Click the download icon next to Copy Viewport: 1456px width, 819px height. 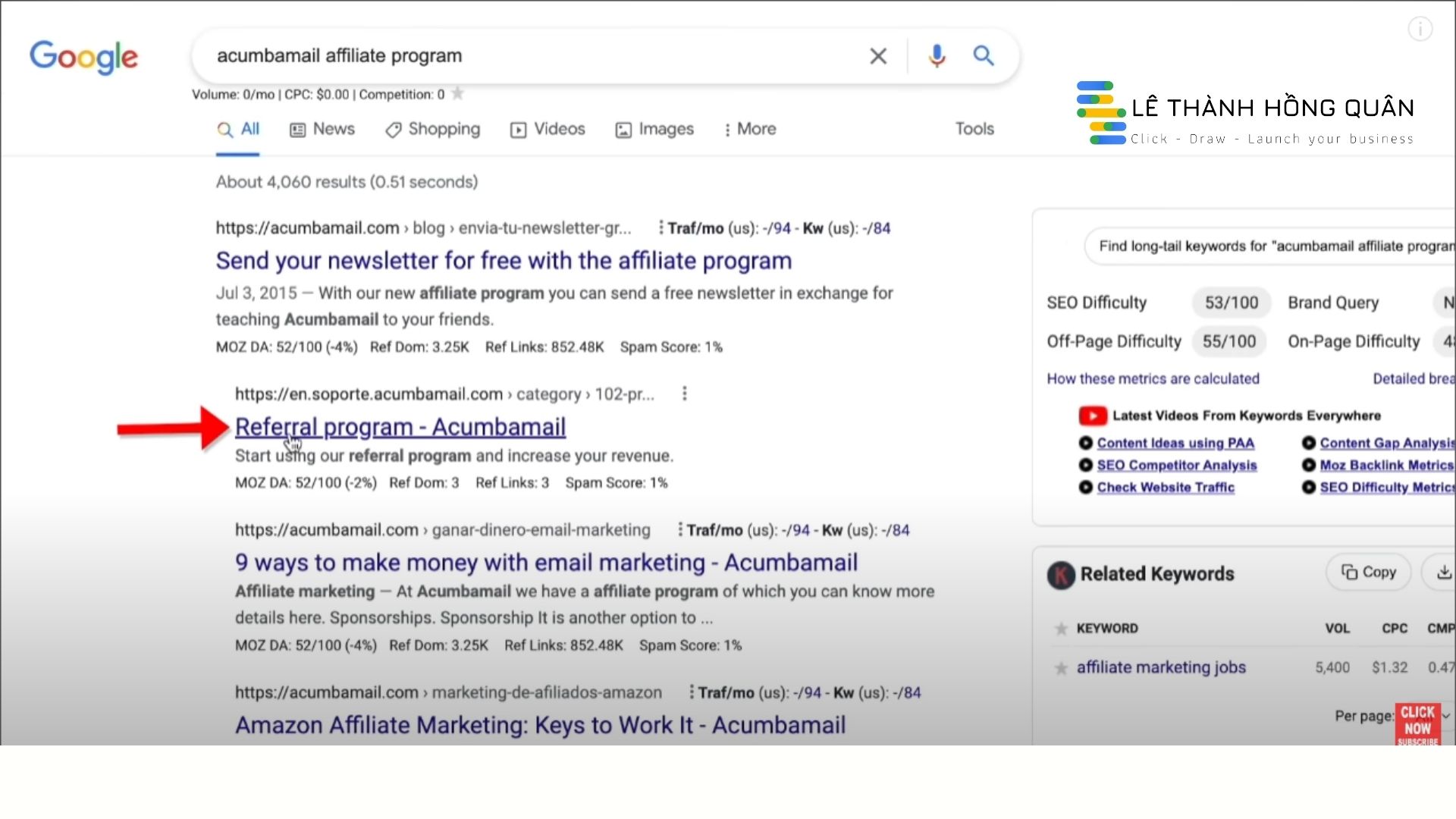1445,572
